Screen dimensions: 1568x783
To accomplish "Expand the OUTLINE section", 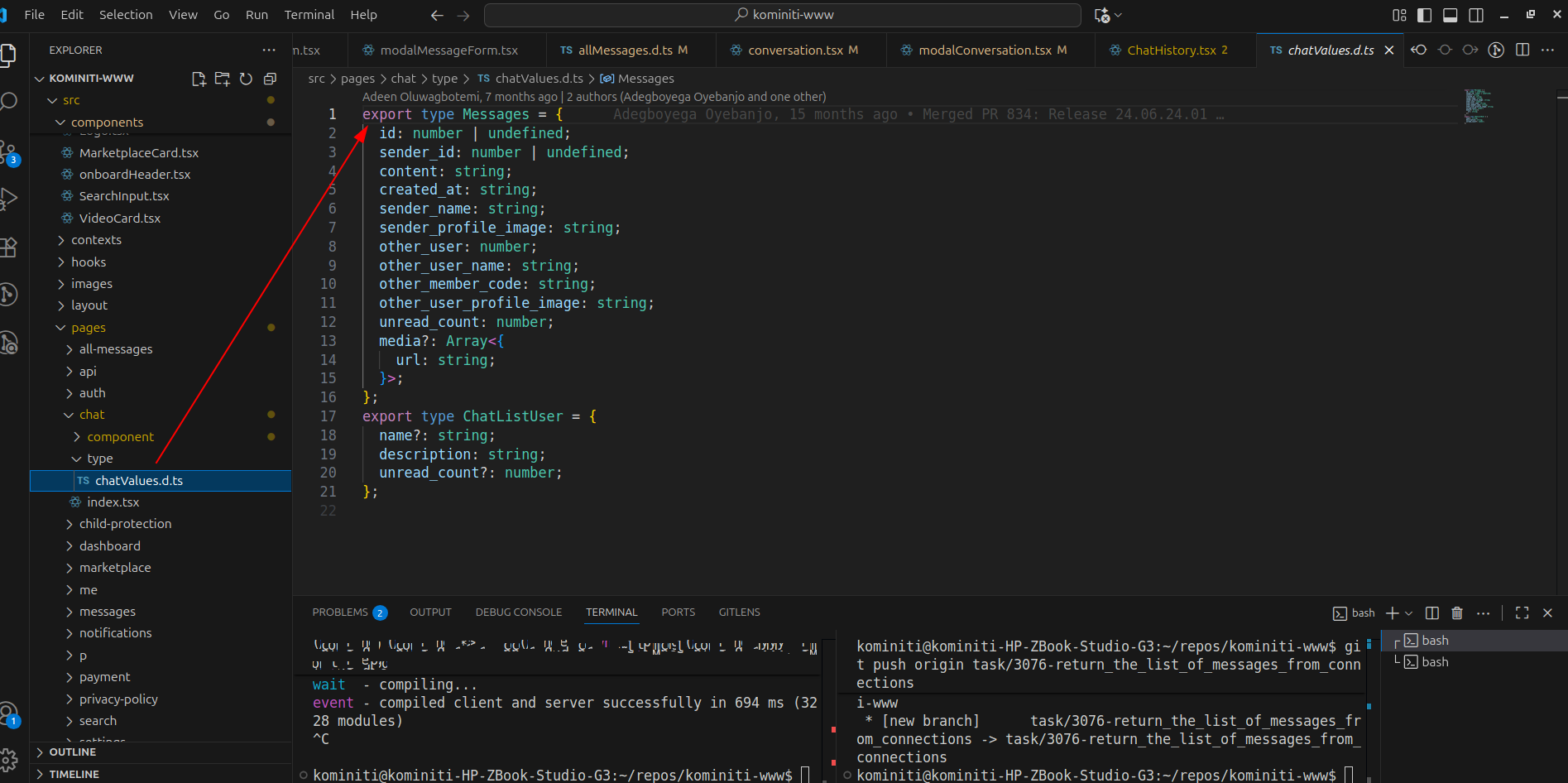I will [x=72, y=752].
